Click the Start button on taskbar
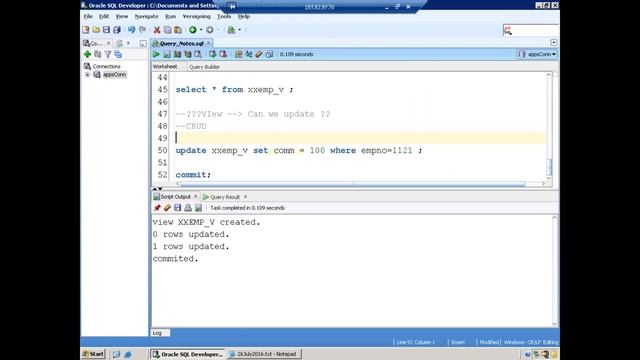 [x=93, y=354]
